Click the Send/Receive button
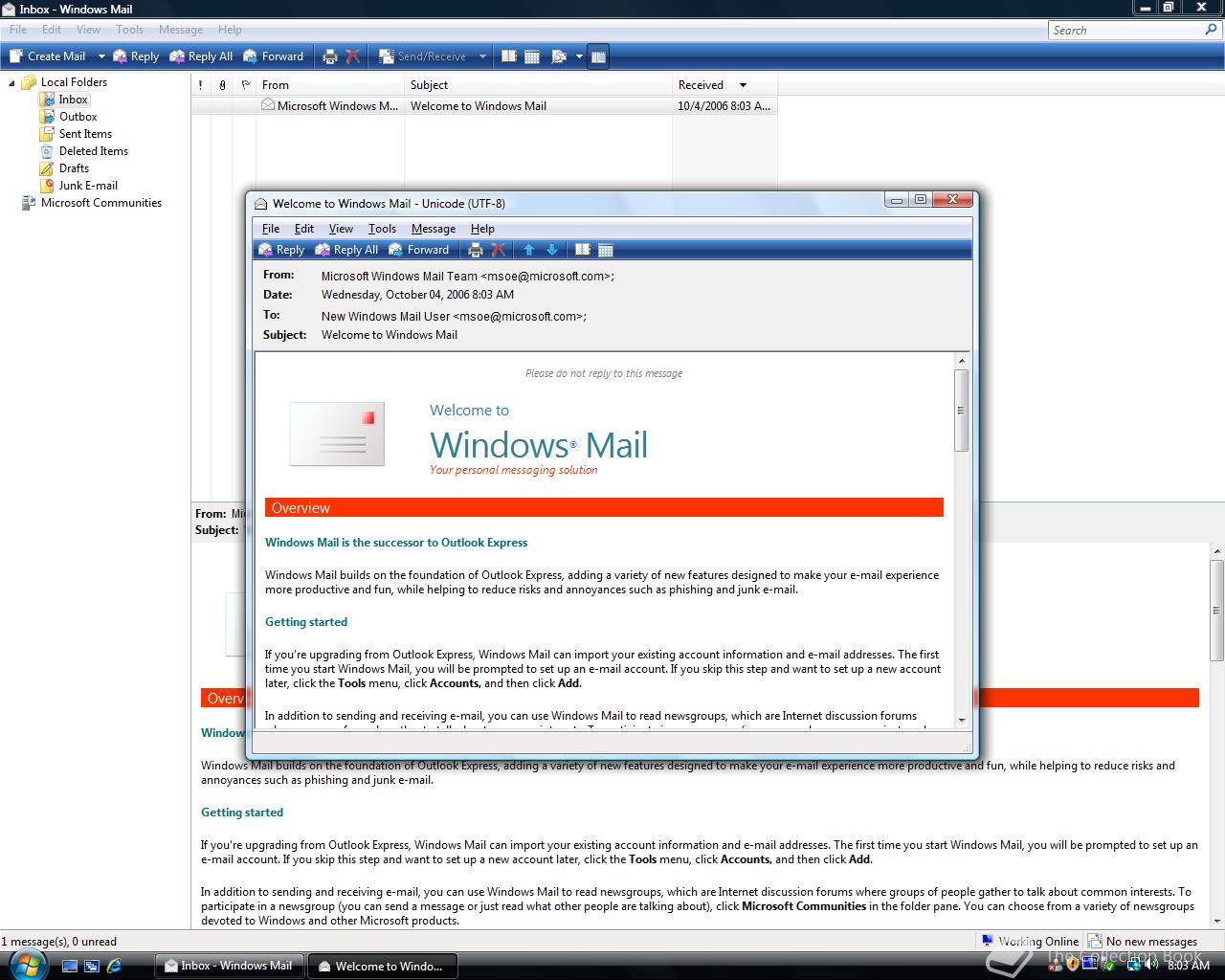1225x980 pixels. (x=423, y=56)
